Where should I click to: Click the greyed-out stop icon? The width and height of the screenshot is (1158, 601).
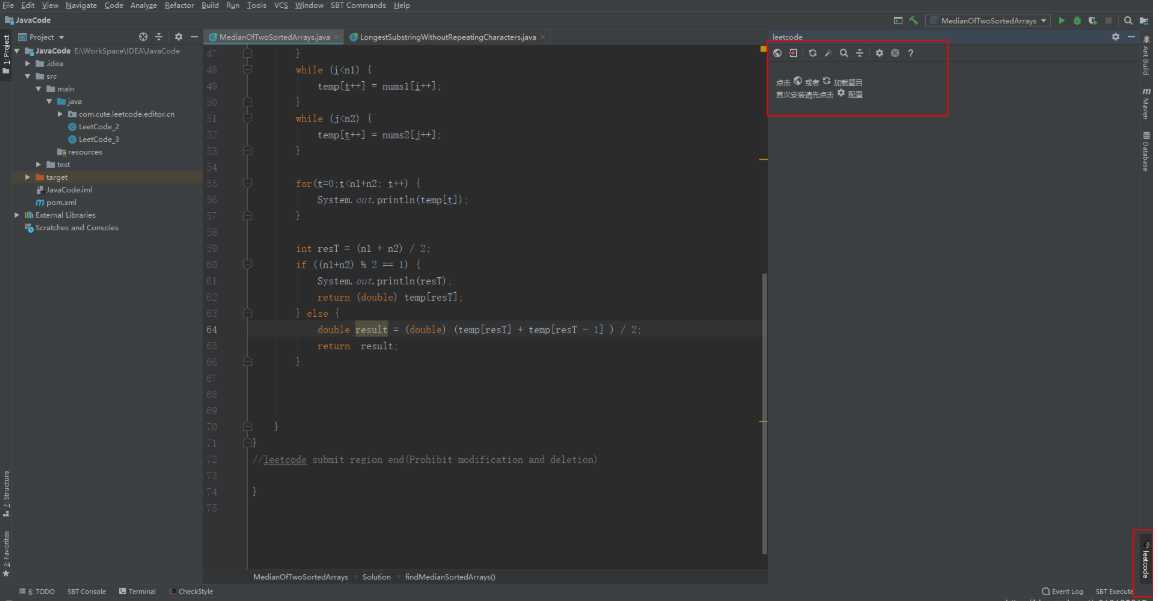pos(1109,21)
